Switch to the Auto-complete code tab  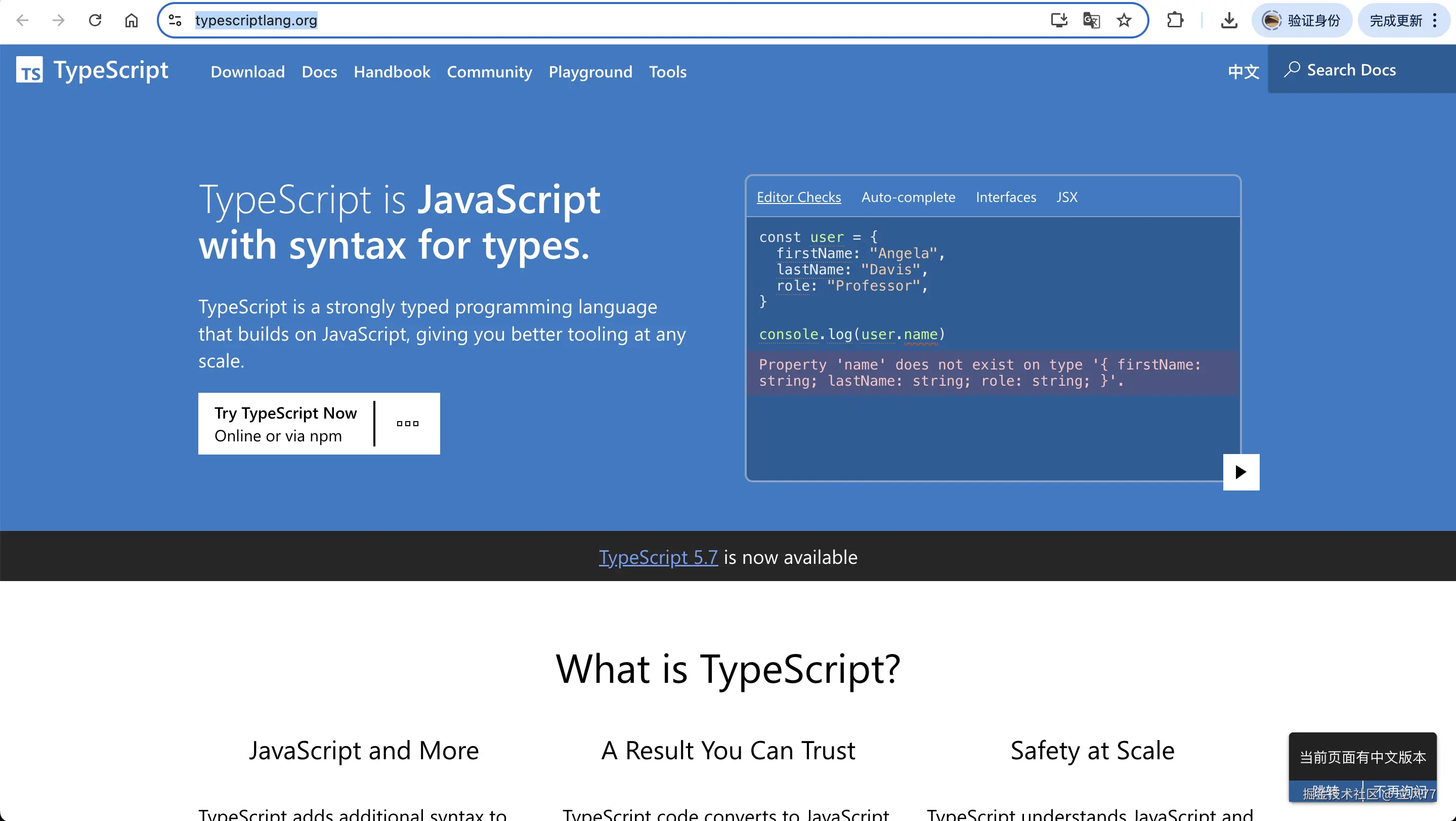coord(908,197)
